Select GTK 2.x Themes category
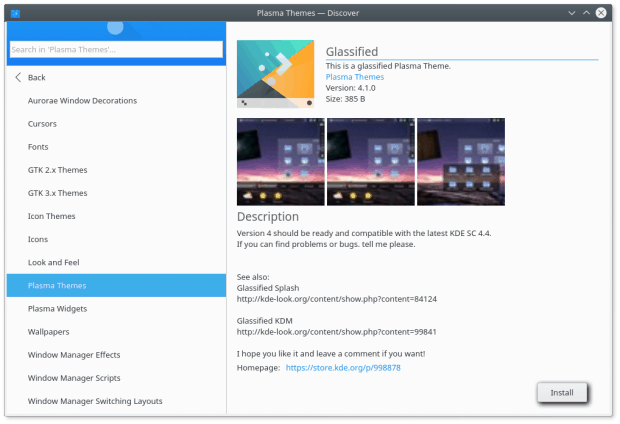The width and height of the screenshot is (620, 424). coord(58,170)
